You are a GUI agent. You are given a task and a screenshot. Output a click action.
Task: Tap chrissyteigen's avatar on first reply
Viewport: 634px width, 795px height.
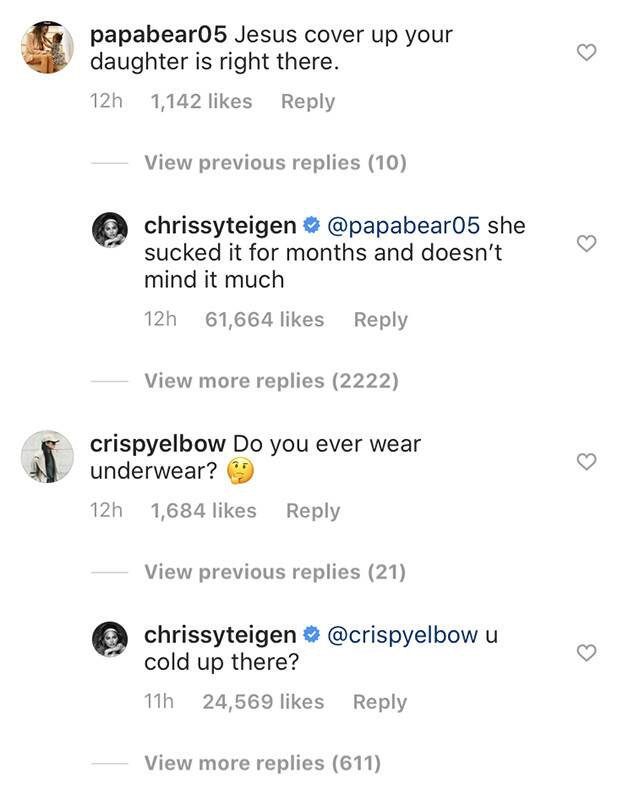coord(110,230)
